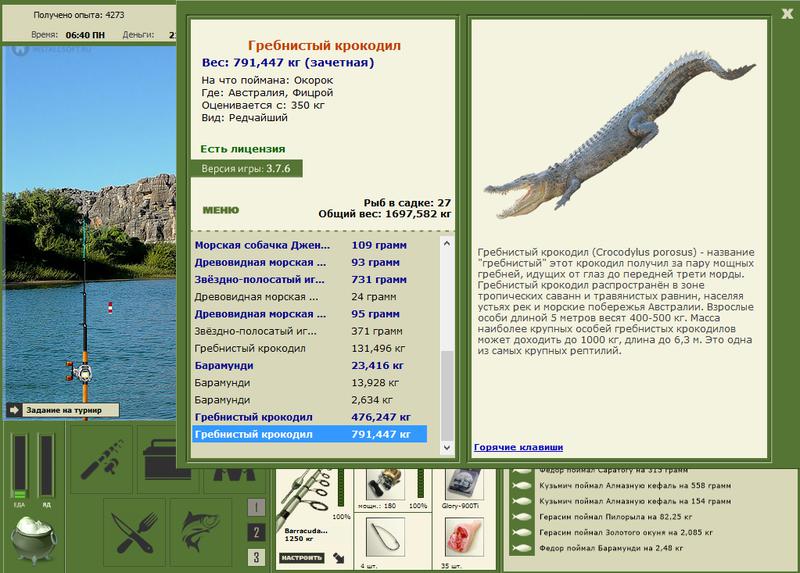Viewport: 800px width, 573px height.
Task: Select the hook item showing 4 шт.
Action: pos(385,538)
